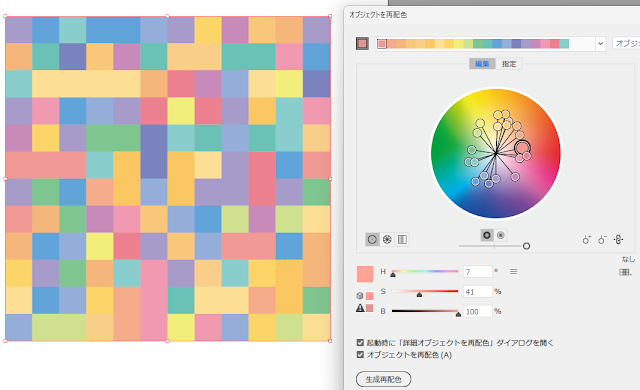This screenshot has height=390, width=640.
Task: Click the H value field
Action: [478, 272]
